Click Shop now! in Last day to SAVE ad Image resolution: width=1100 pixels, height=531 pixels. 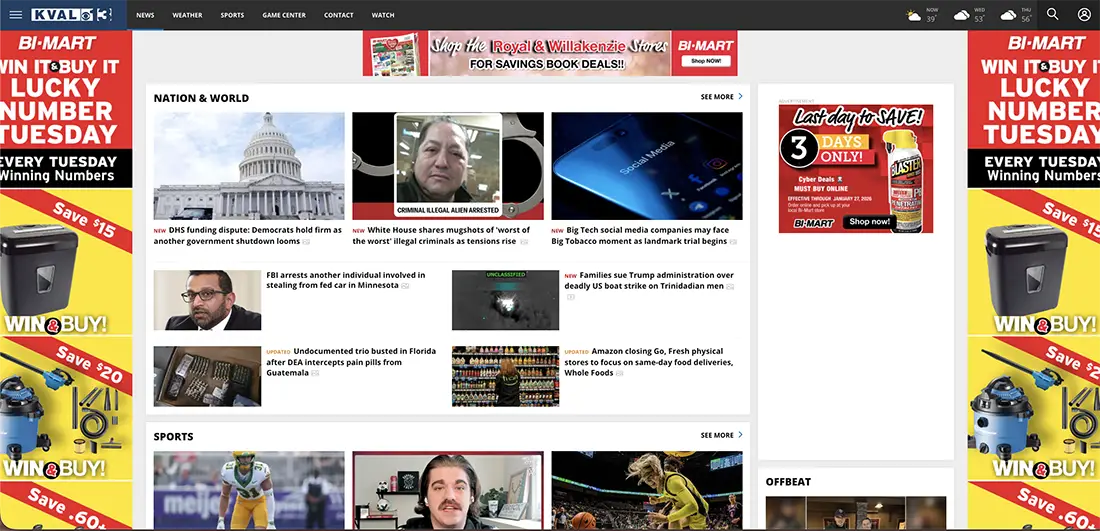(869, 222)
